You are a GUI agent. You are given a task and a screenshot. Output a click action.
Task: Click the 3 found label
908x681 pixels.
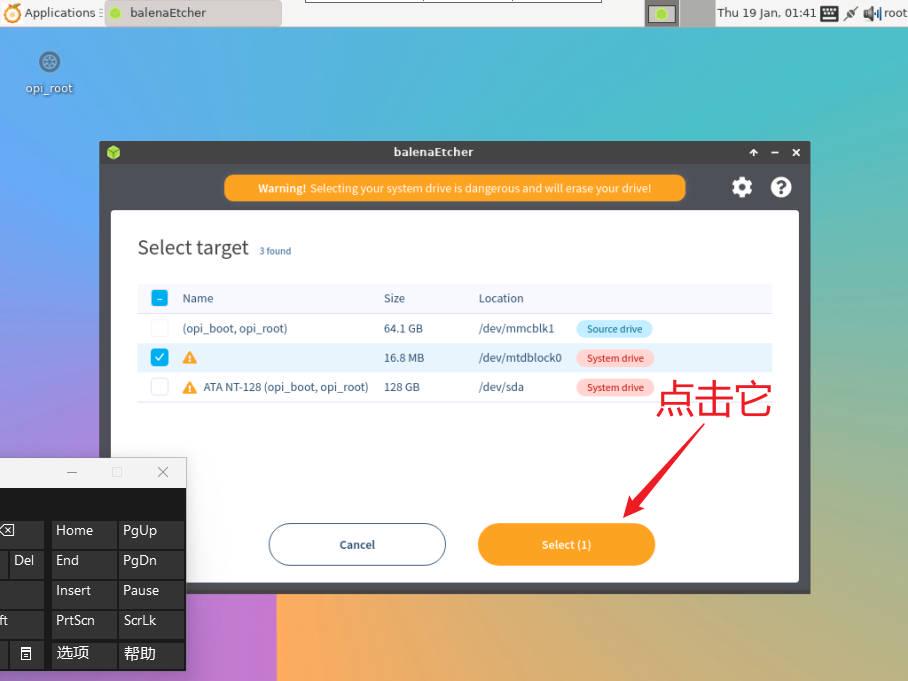click(x=275, y=251)
